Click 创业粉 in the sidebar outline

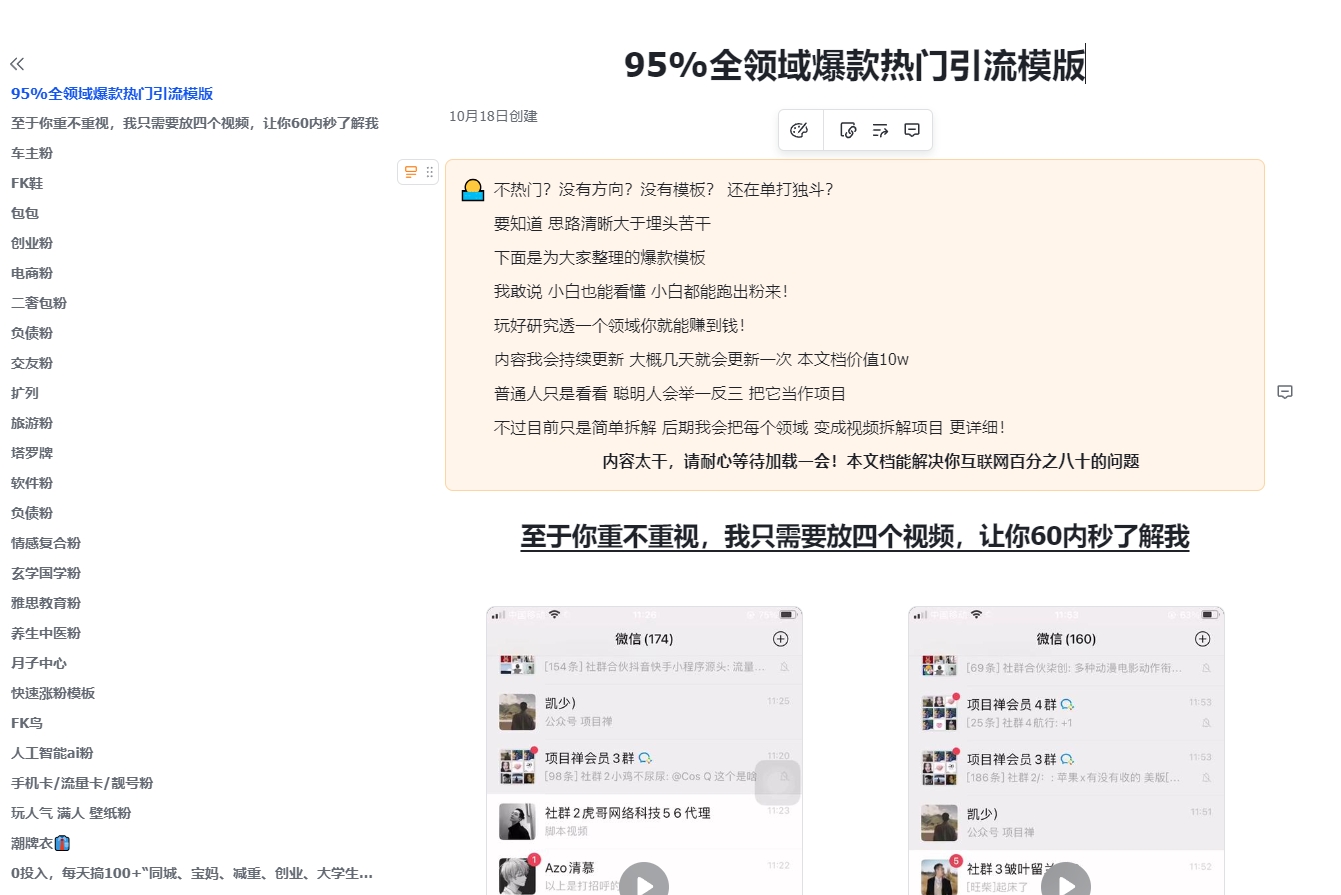click(33, 243)
